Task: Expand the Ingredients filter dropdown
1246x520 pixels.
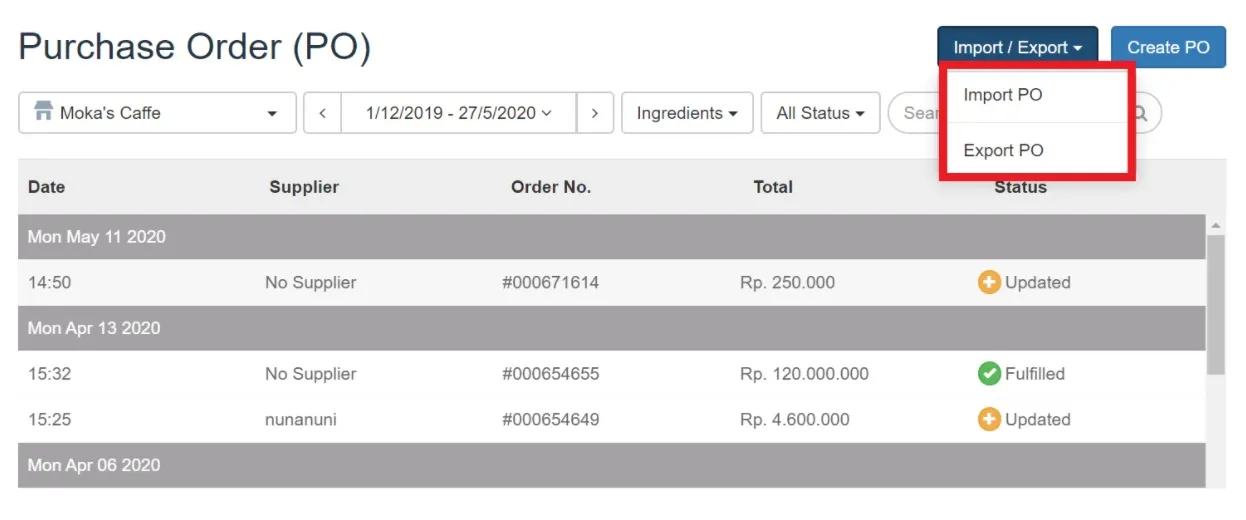Action: [687, 113]
